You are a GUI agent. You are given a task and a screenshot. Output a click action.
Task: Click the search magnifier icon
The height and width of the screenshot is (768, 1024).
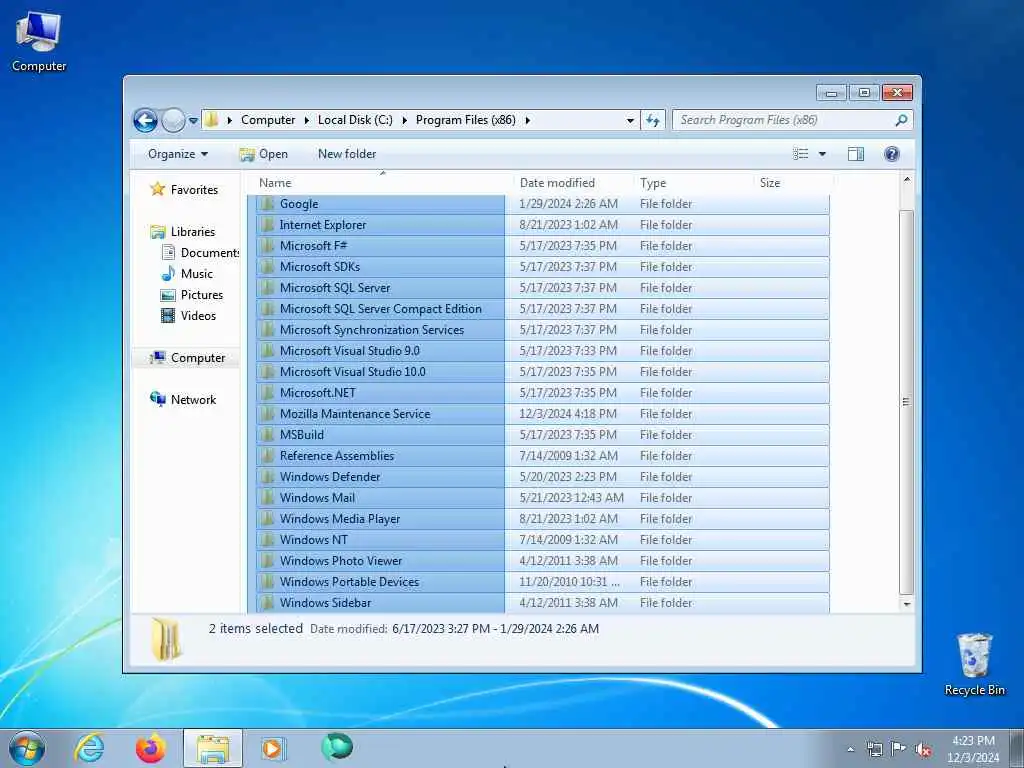tap(901, 120)
